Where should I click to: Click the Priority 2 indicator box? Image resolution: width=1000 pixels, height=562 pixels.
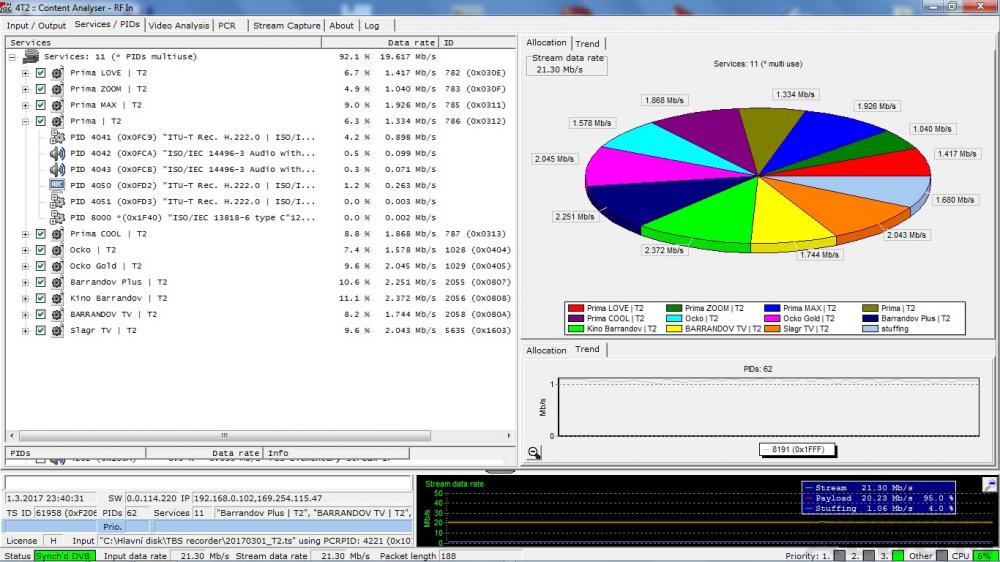[x=869, y=556]
